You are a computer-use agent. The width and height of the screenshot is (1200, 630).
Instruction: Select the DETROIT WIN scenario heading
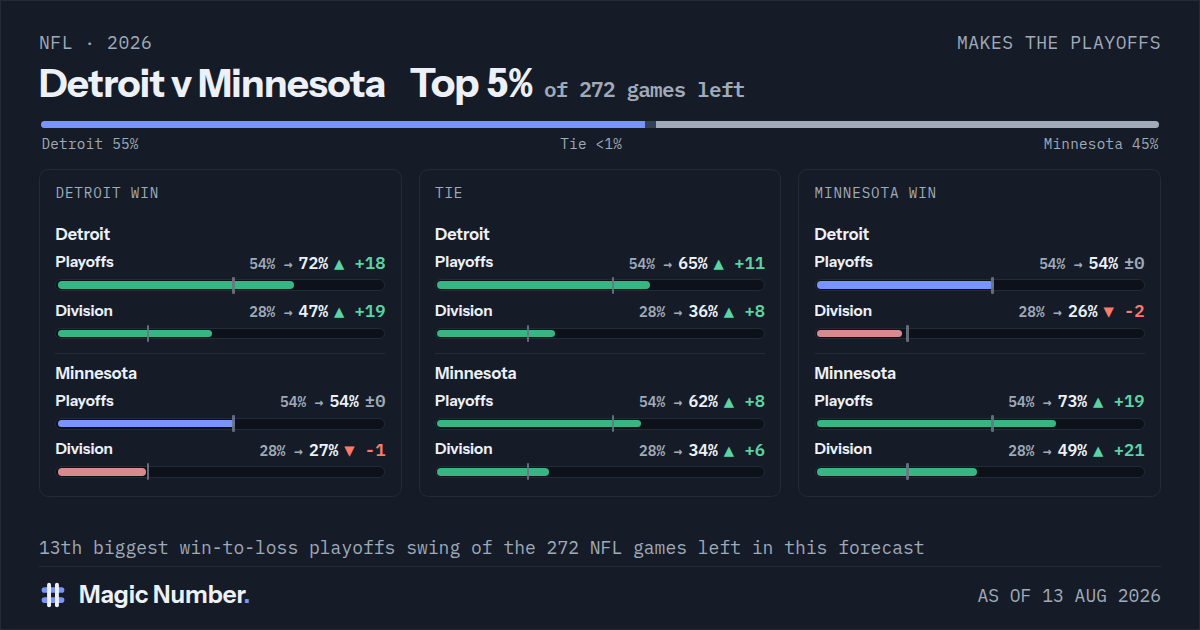click(x=107, y=193)
